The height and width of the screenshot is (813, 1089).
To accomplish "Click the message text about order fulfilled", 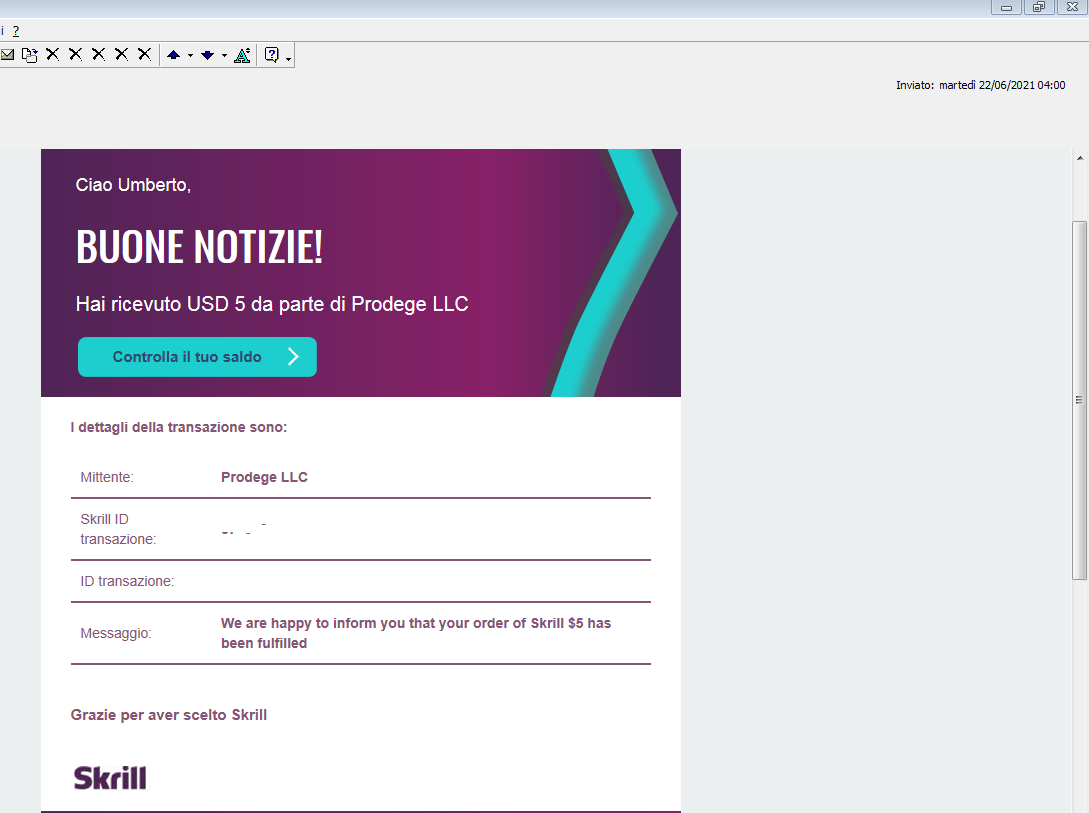I will click(x=415, y=633).
